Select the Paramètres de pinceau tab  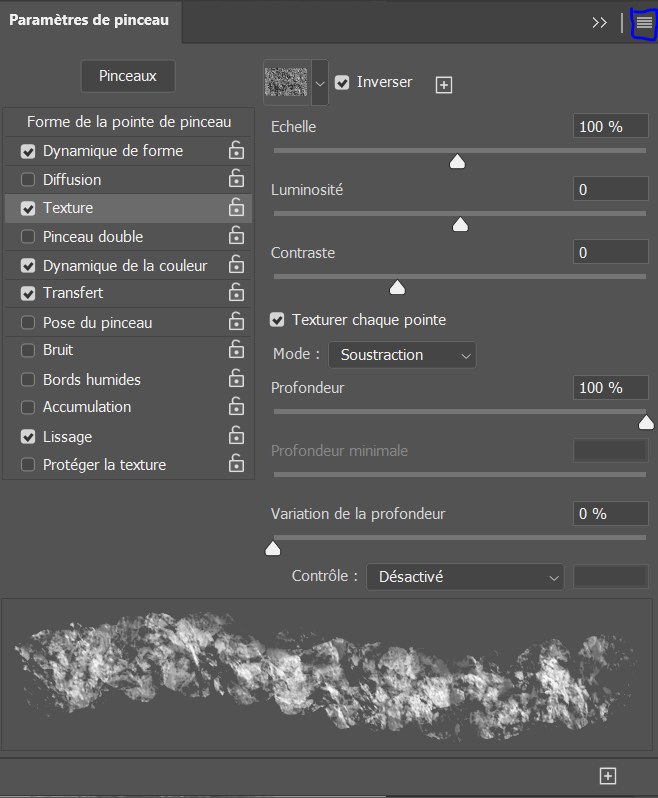pyautogui.click(x=90, y=21)
